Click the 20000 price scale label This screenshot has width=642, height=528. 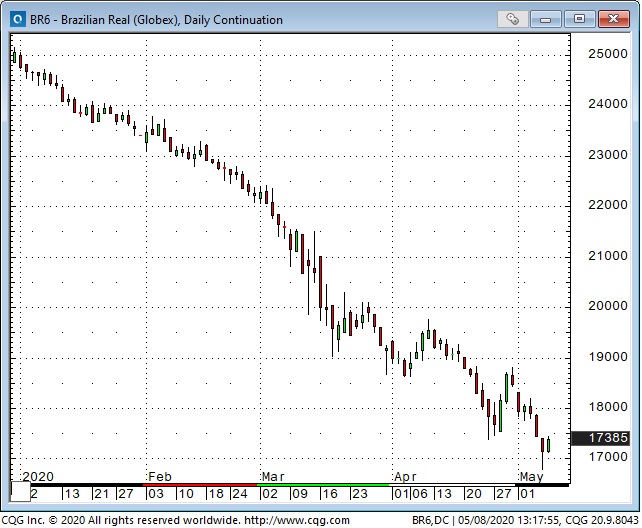608,306
